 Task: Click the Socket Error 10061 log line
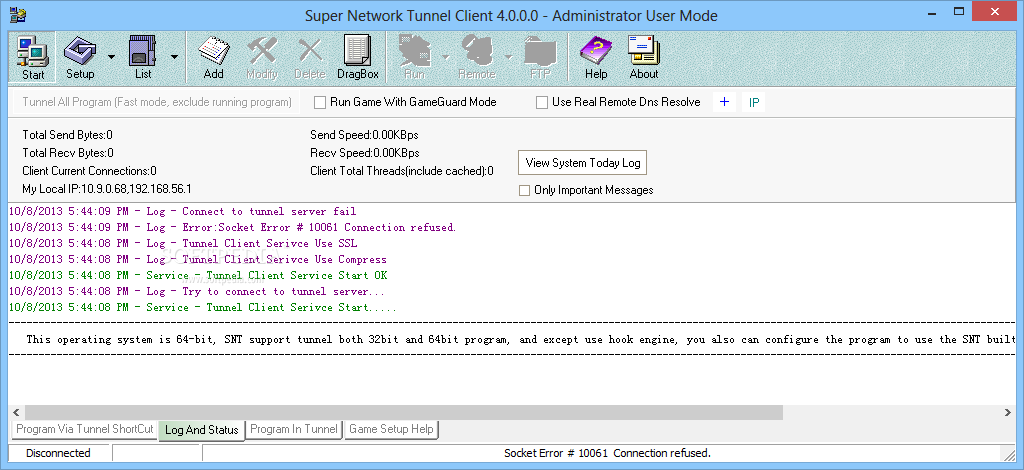[233, 227]
